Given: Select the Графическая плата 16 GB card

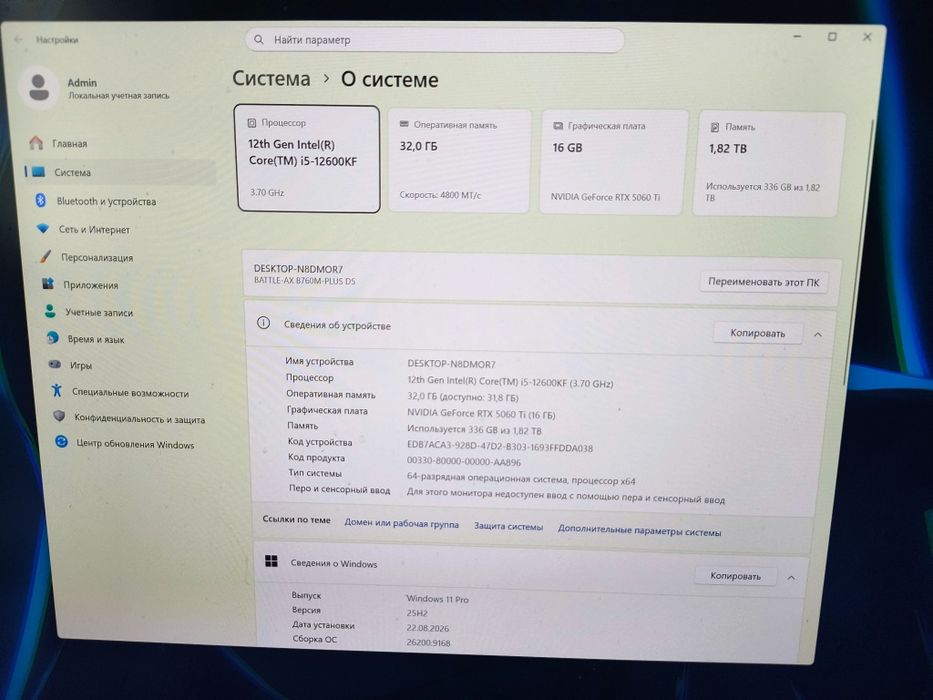Looking at the screenshot, I should tap(613, 162).
